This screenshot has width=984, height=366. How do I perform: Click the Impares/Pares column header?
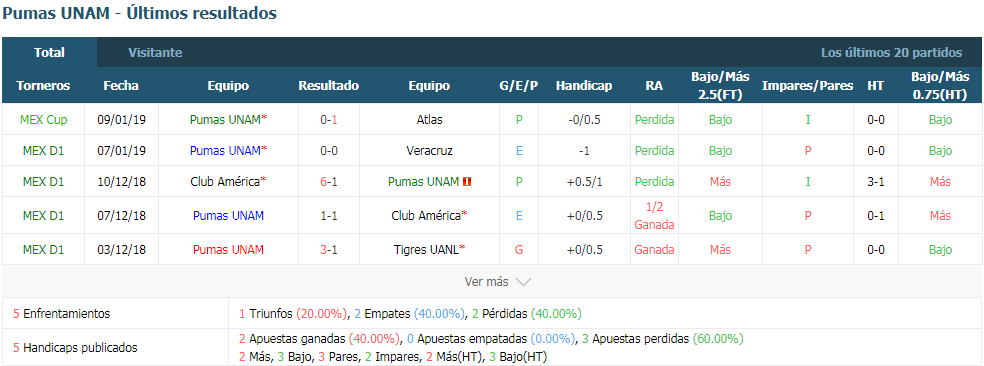click(x=808, y=86)
